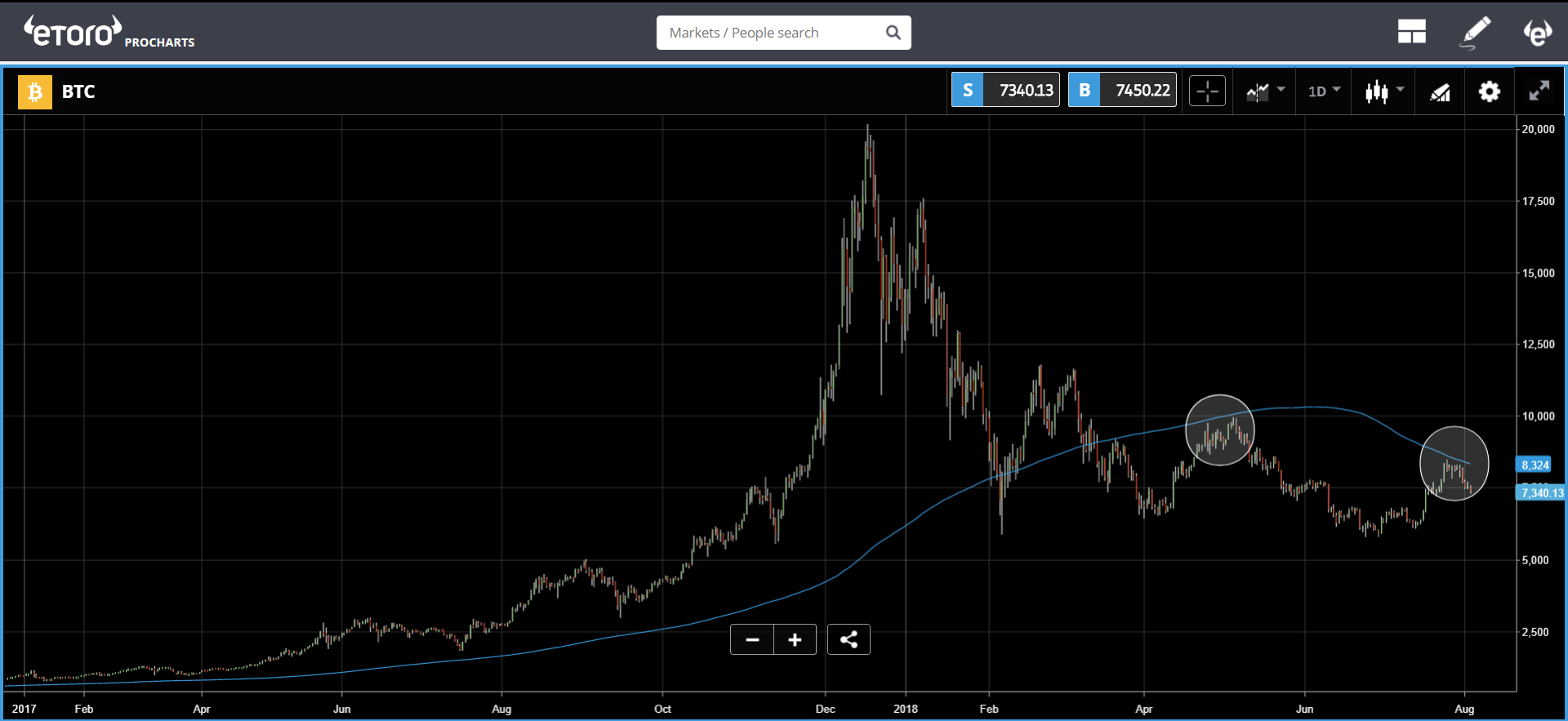Open the studies and indicators icon
The width and height of the screenshot is (1568, 721).
pyautogui.click(x=1440, y=91)
